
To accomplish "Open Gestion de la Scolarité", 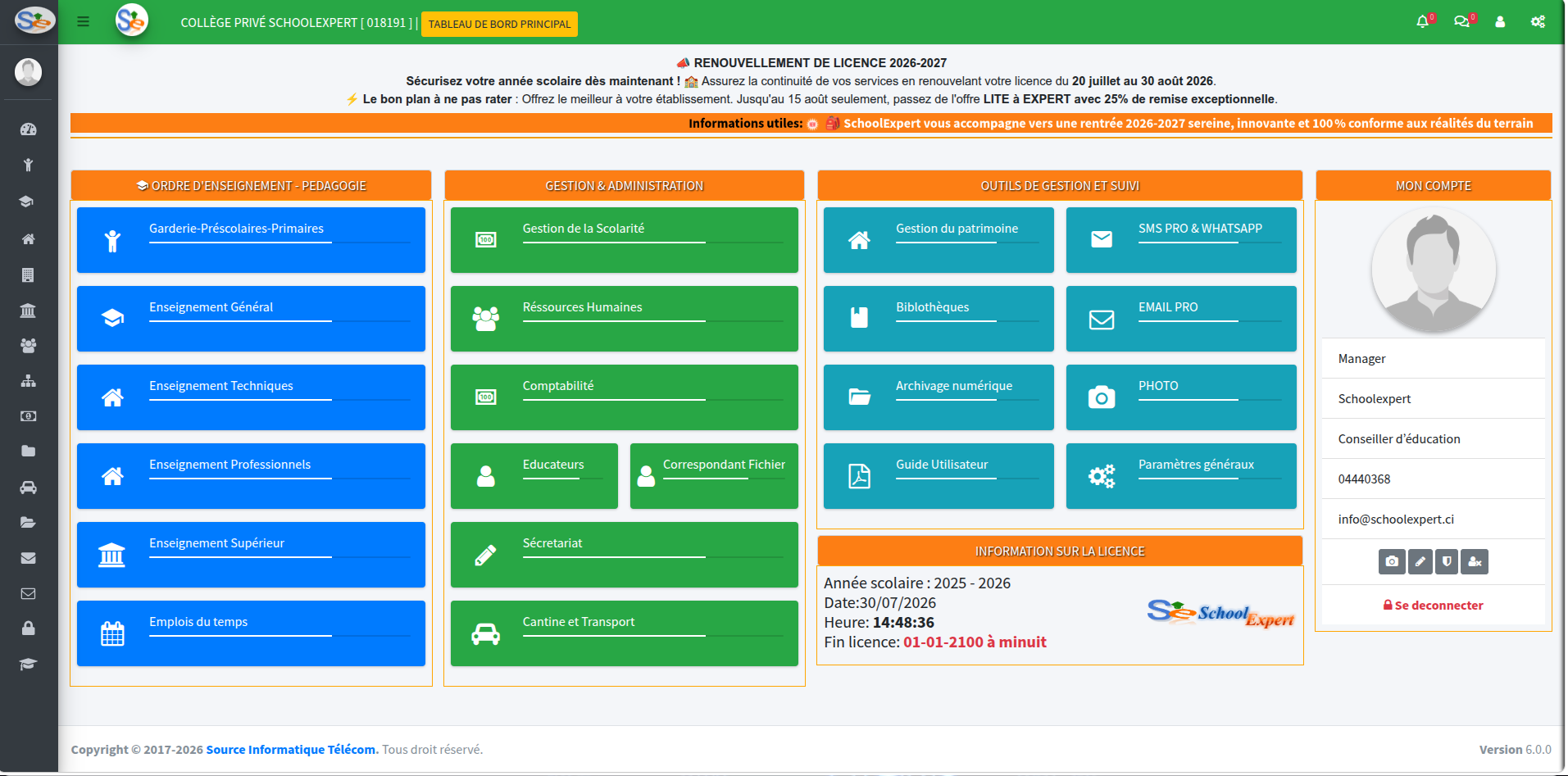I will coord(625,240).
